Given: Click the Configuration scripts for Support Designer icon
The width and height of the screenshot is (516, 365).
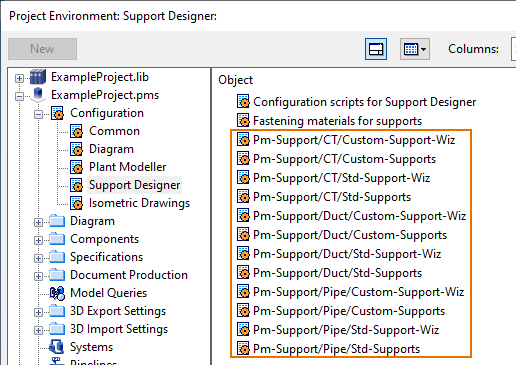Looking at the screenshot, I should click(243, 102).
